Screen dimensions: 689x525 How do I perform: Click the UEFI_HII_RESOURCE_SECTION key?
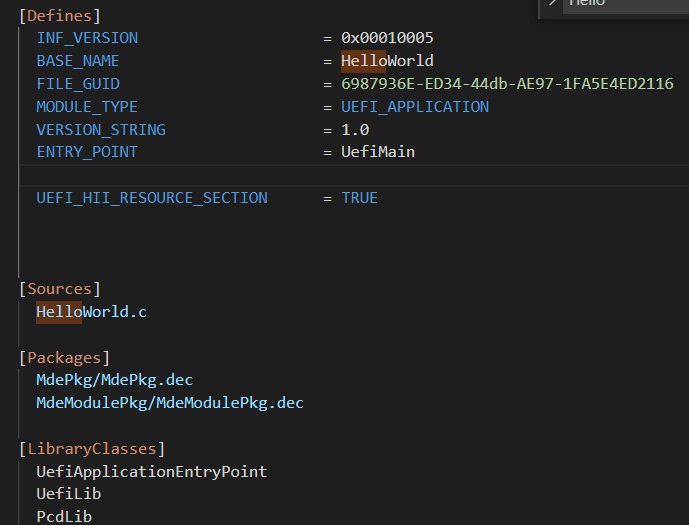point(152,198)
